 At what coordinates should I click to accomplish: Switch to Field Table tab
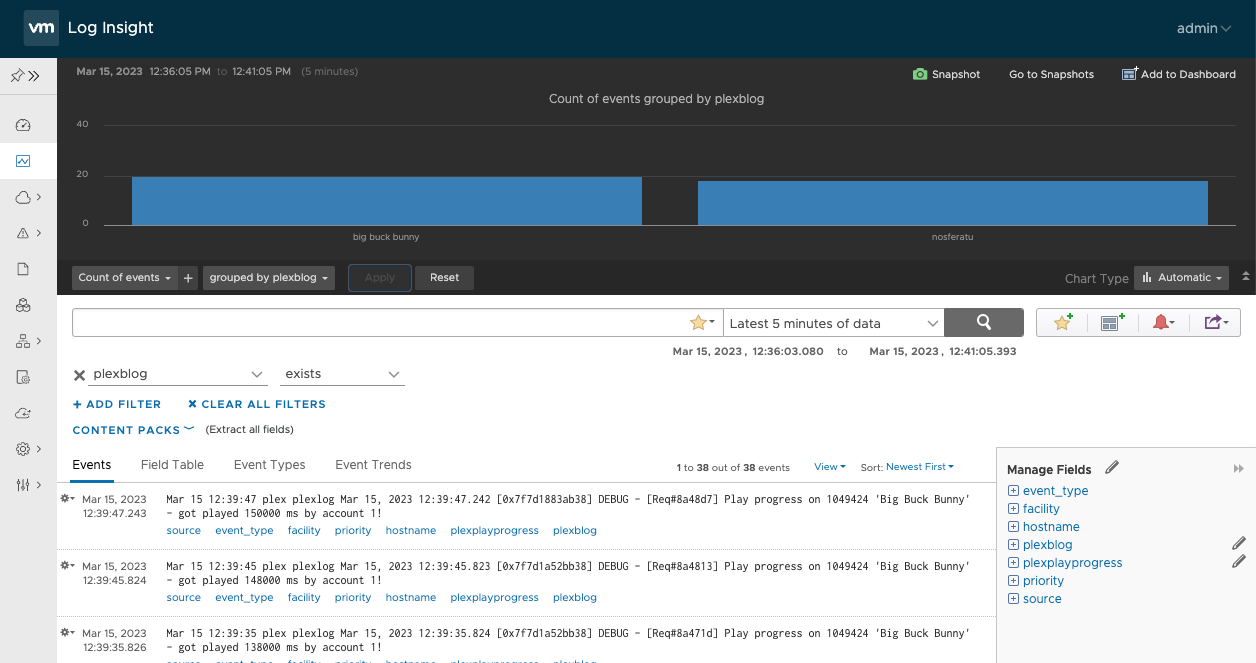coord(172,465)
